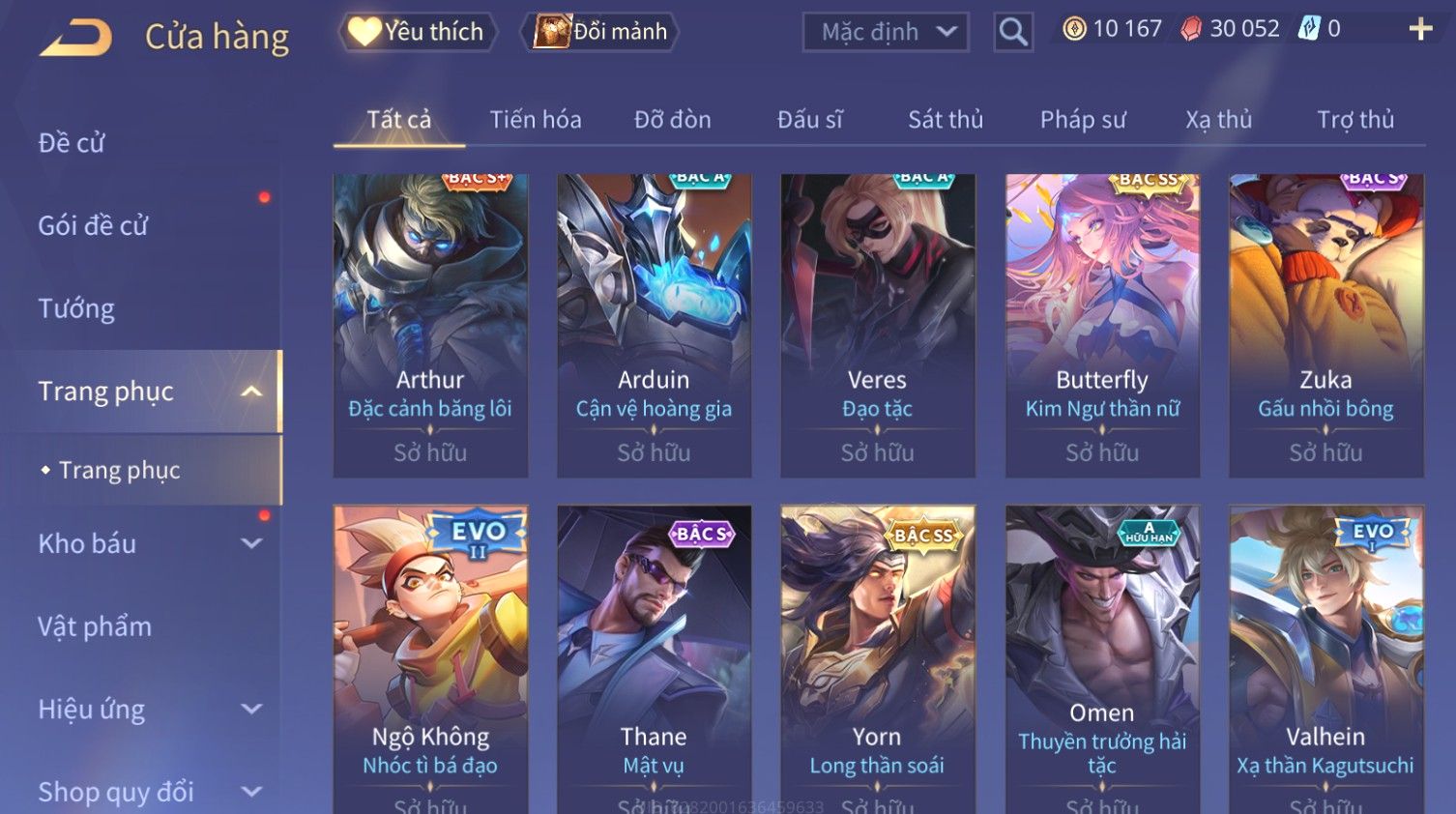
Task: Open Gói đề cử sidebar item
Action: tap(93, 225)
